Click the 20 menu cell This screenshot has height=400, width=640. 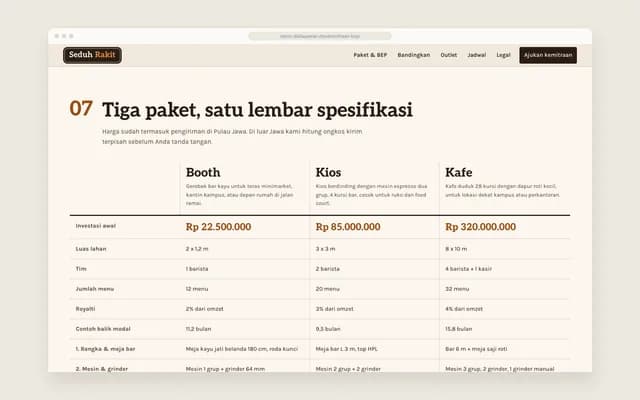(x=327, y=289)
